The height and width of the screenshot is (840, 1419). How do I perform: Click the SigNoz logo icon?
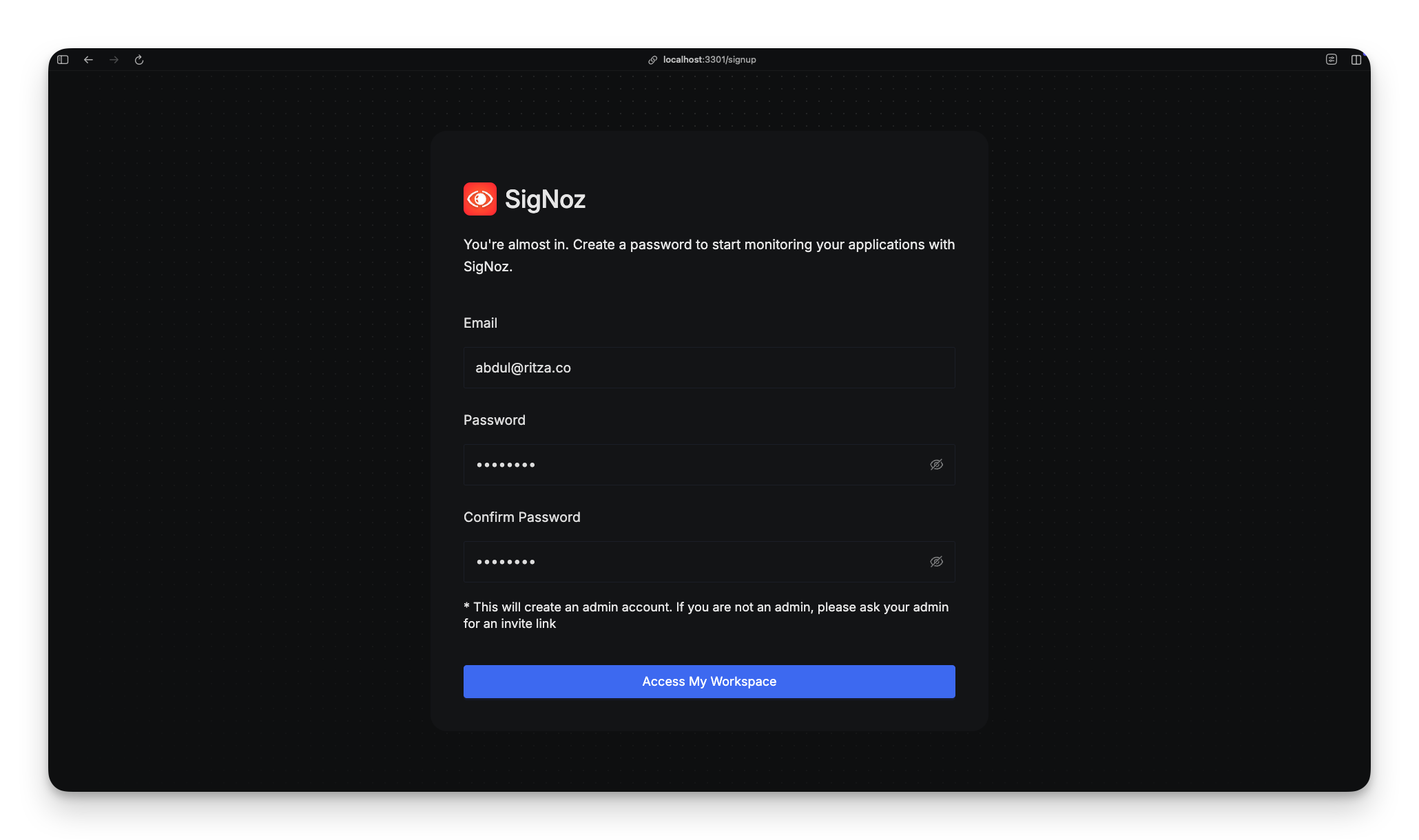point(480,199)
